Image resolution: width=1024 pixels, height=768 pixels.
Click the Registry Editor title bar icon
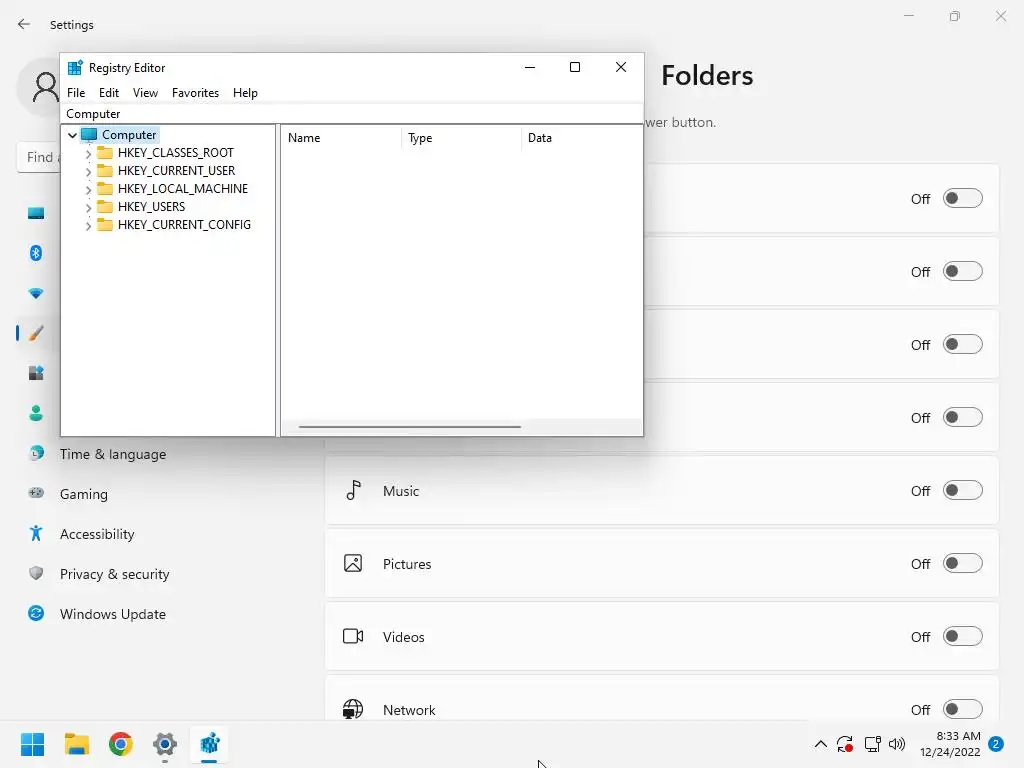pyautogui.click(x=75, y=67)
